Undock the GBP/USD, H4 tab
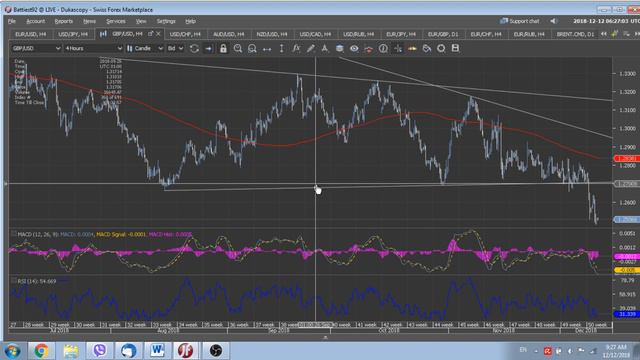The width and height of the screenshot is (640, 360). [x=151, y=34]
